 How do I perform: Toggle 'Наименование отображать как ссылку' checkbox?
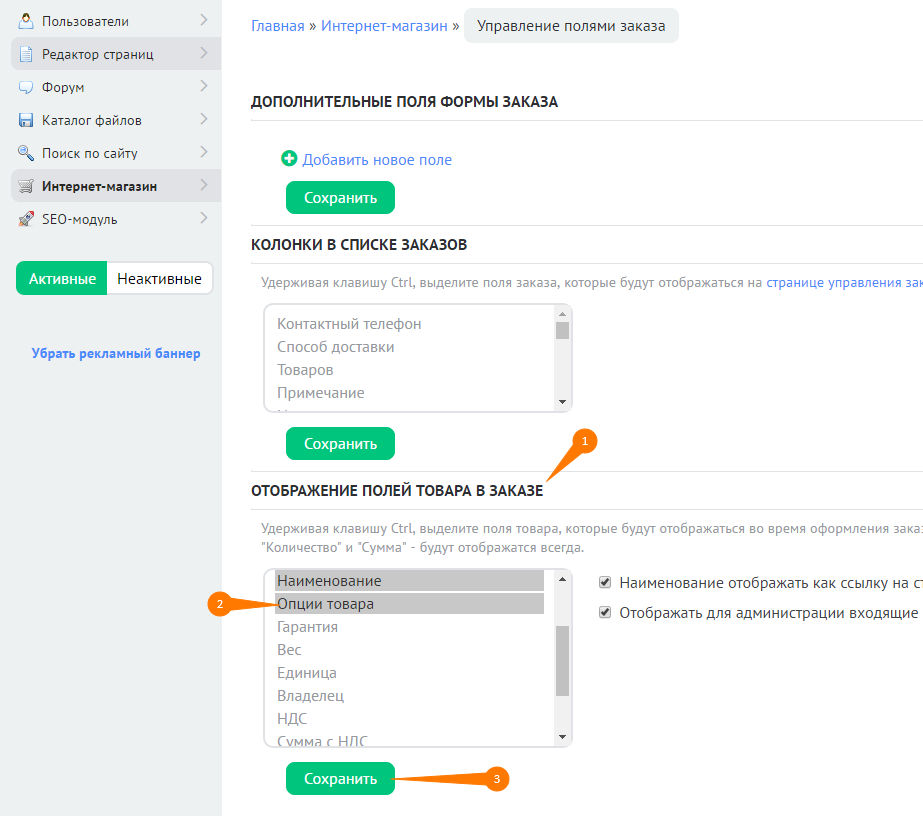point(605,582)
